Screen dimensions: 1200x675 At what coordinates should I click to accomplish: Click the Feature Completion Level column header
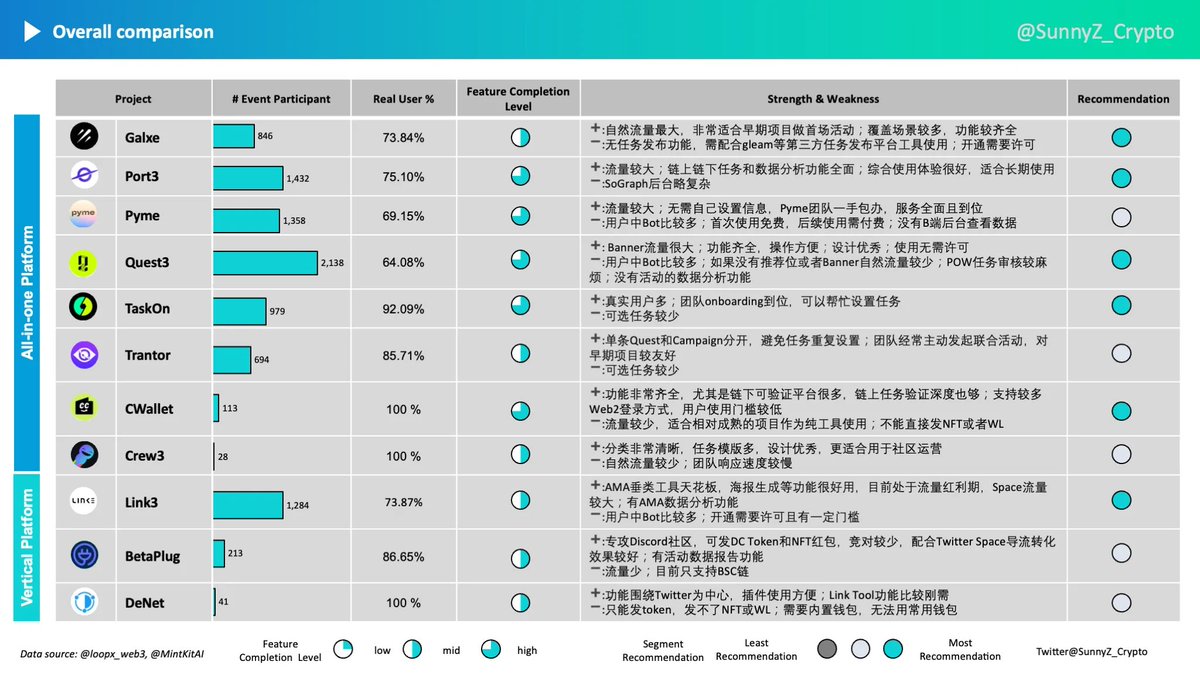[x=518, y=99]
